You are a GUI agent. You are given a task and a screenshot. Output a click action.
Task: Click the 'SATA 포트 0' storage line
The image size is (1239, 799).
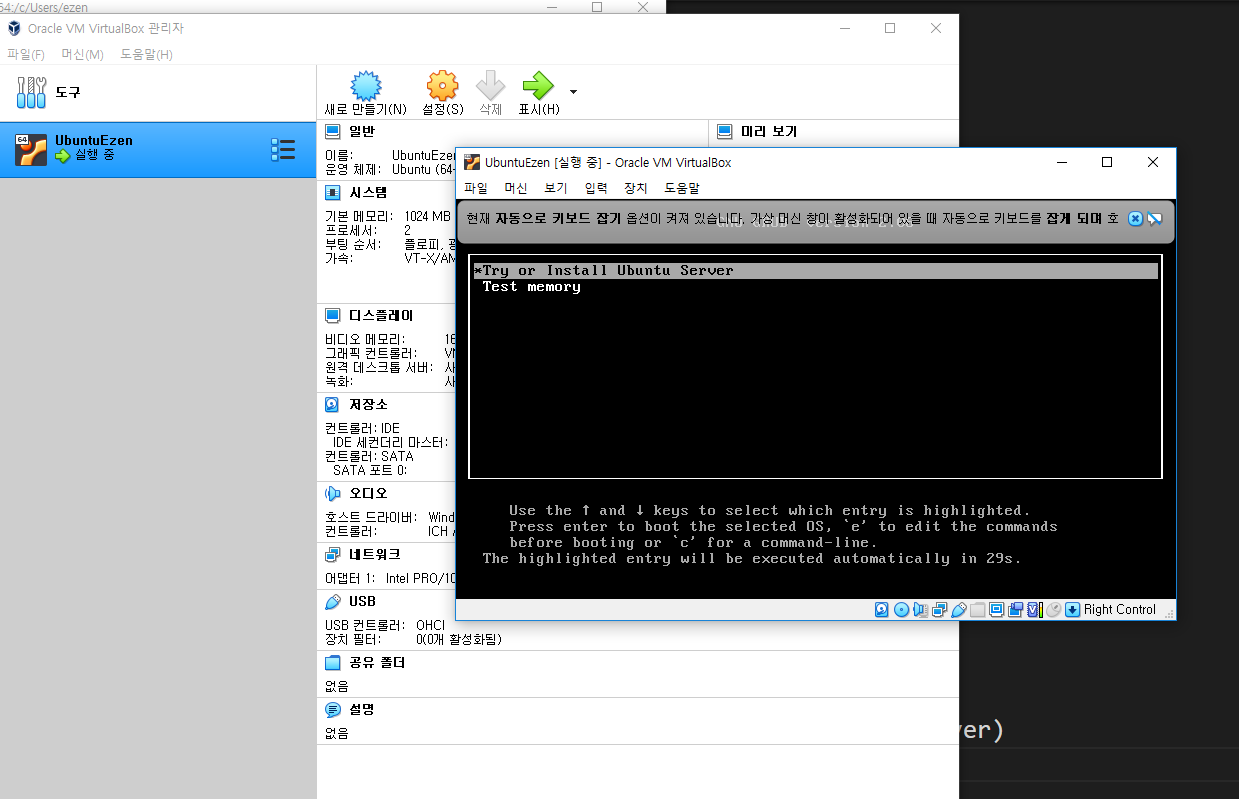370,470
